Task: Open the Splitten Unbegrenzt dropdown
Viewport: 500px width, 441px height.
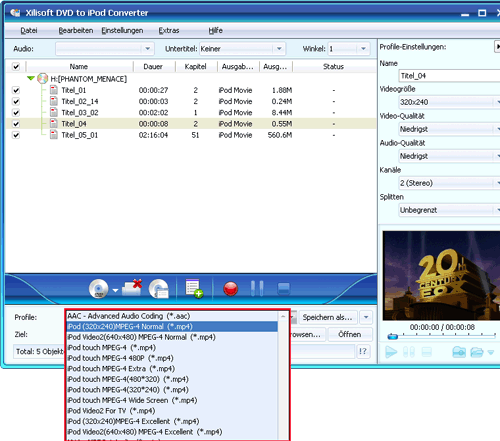Action: (449, 210)
